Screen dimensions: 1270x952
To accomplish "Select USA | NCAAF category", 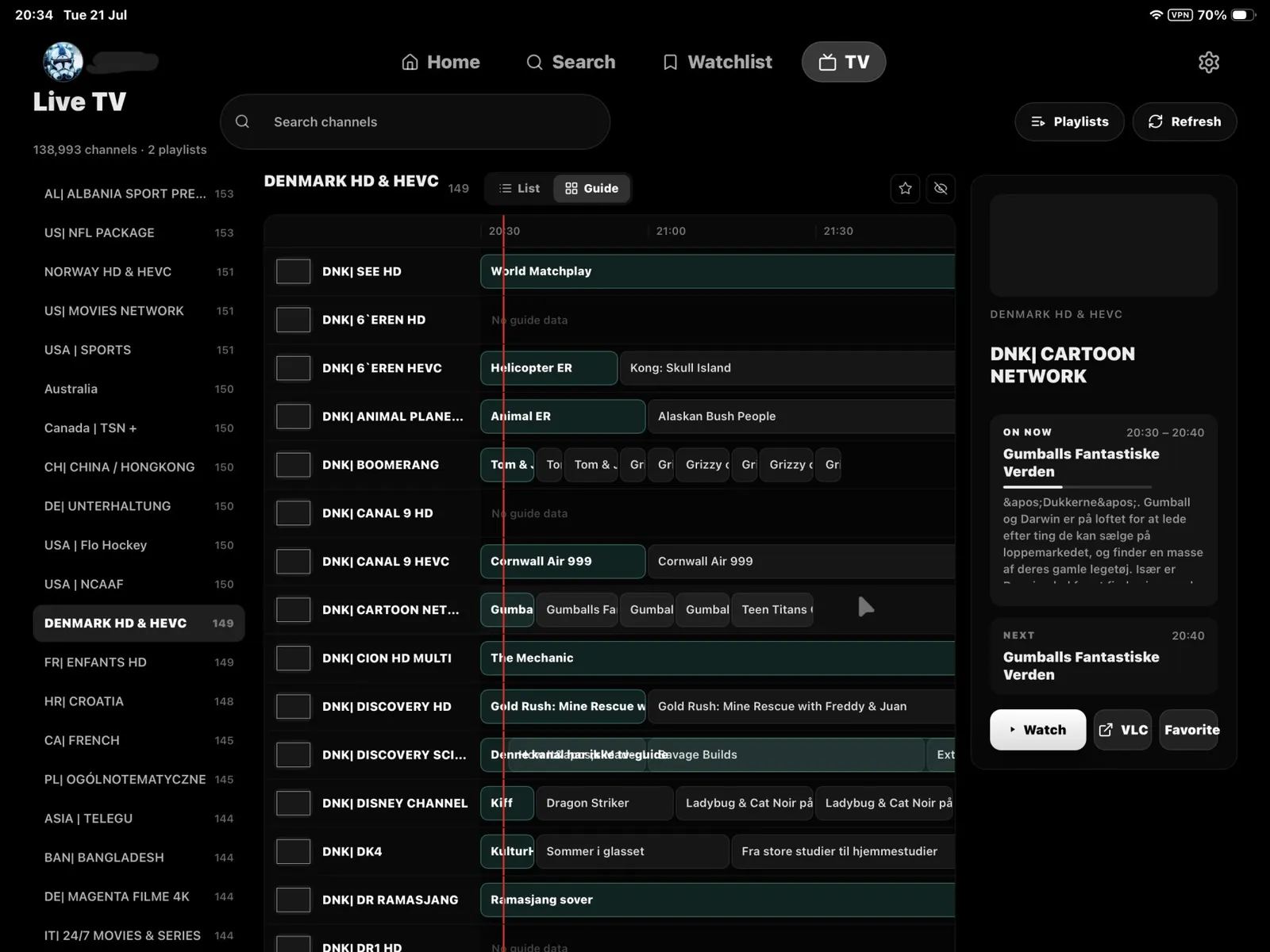I will click(139, 584).
